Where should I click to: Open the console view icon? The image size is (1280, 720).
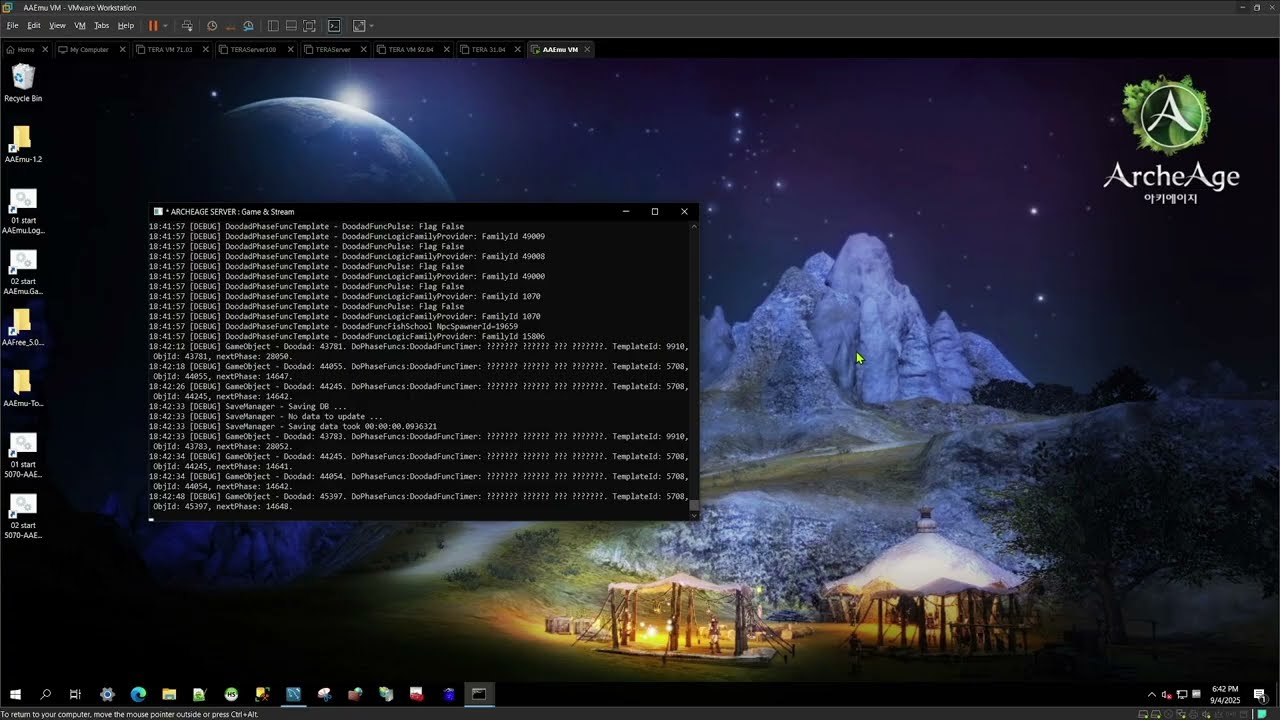click(x=334, y=25)
